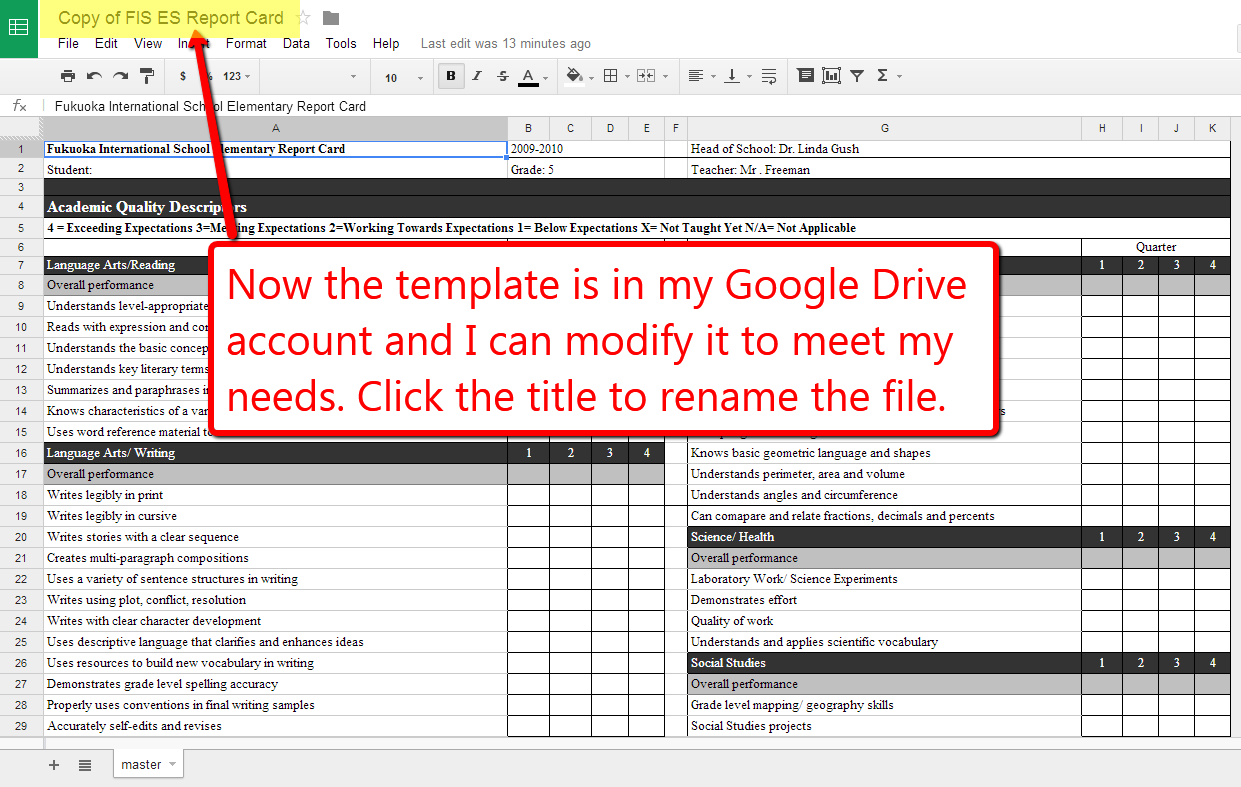Expand the vertical align dropdown arrow

pos(748,77)
